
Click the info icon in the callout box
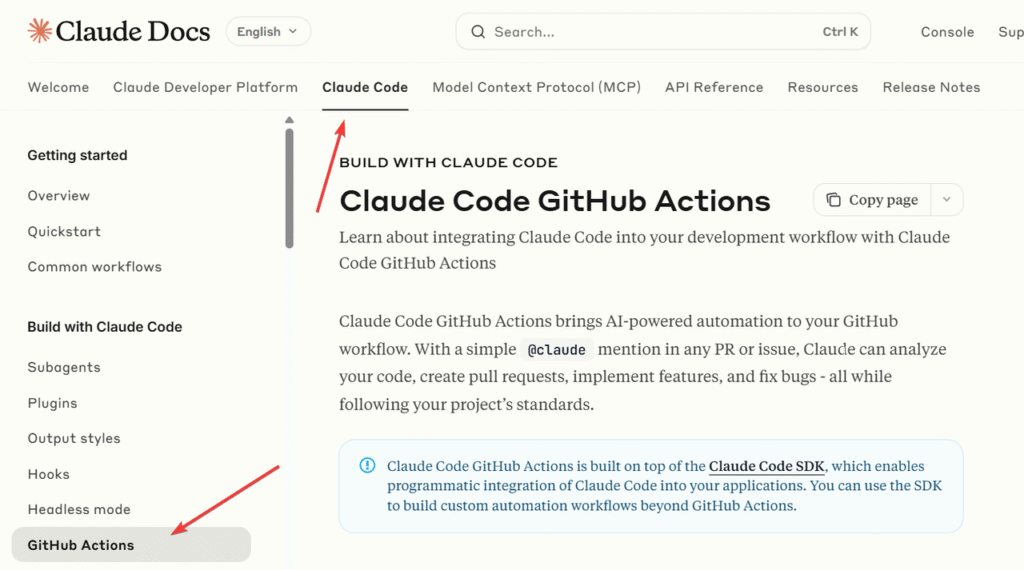click(x=367, y=466)
